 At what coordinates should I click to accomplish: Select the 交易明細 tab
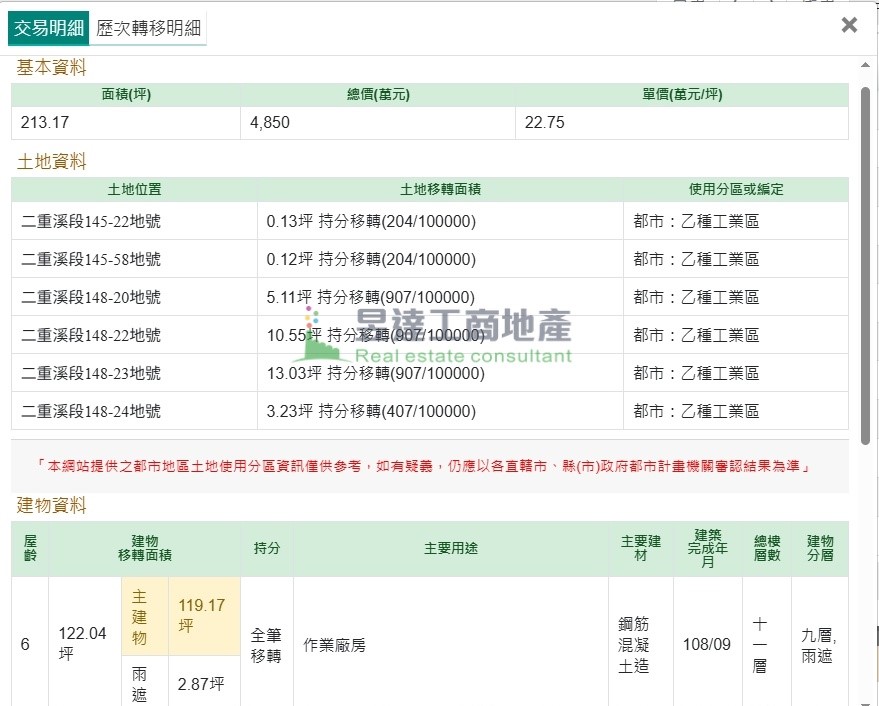[x=48, y=28]
